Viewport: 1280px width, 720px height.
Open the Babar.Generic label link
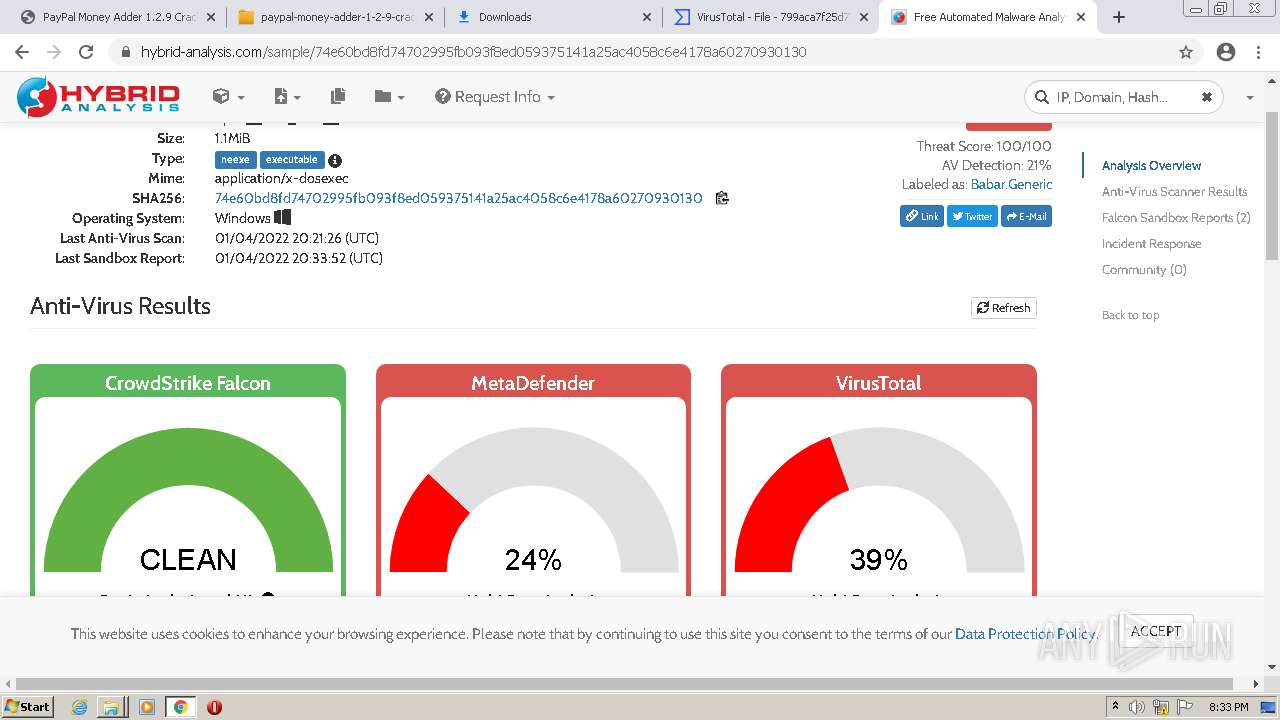point(1012,184)
